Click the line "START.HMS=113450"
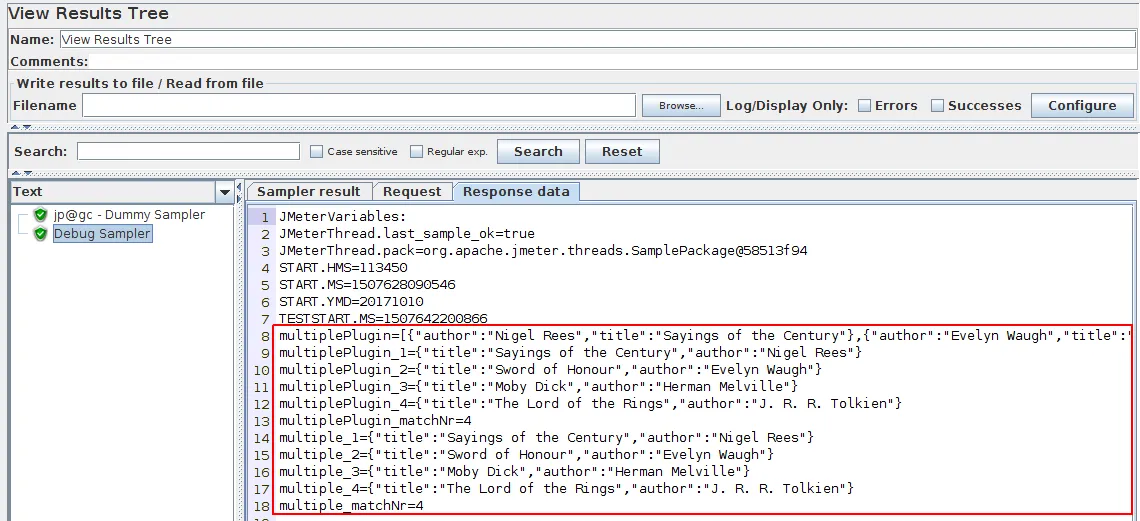This screenshot has width=1140, height=521. (343, 267)
